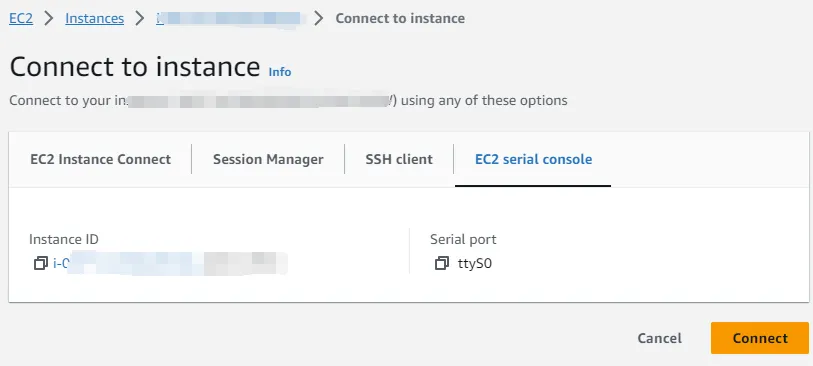Click the Info link beside heading
Screen dimensions: 813x366
[280, 72]
